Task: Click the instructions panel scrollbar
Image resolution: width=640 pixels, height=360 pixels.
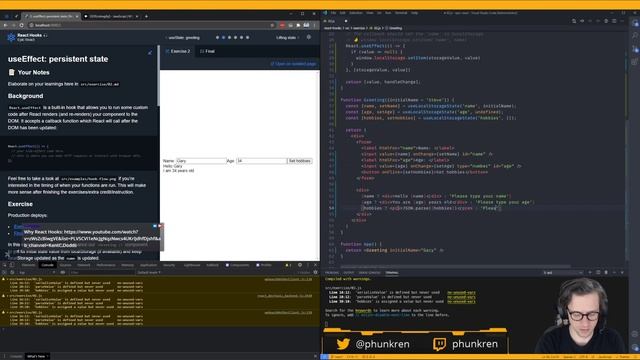Action: [158, 75]
